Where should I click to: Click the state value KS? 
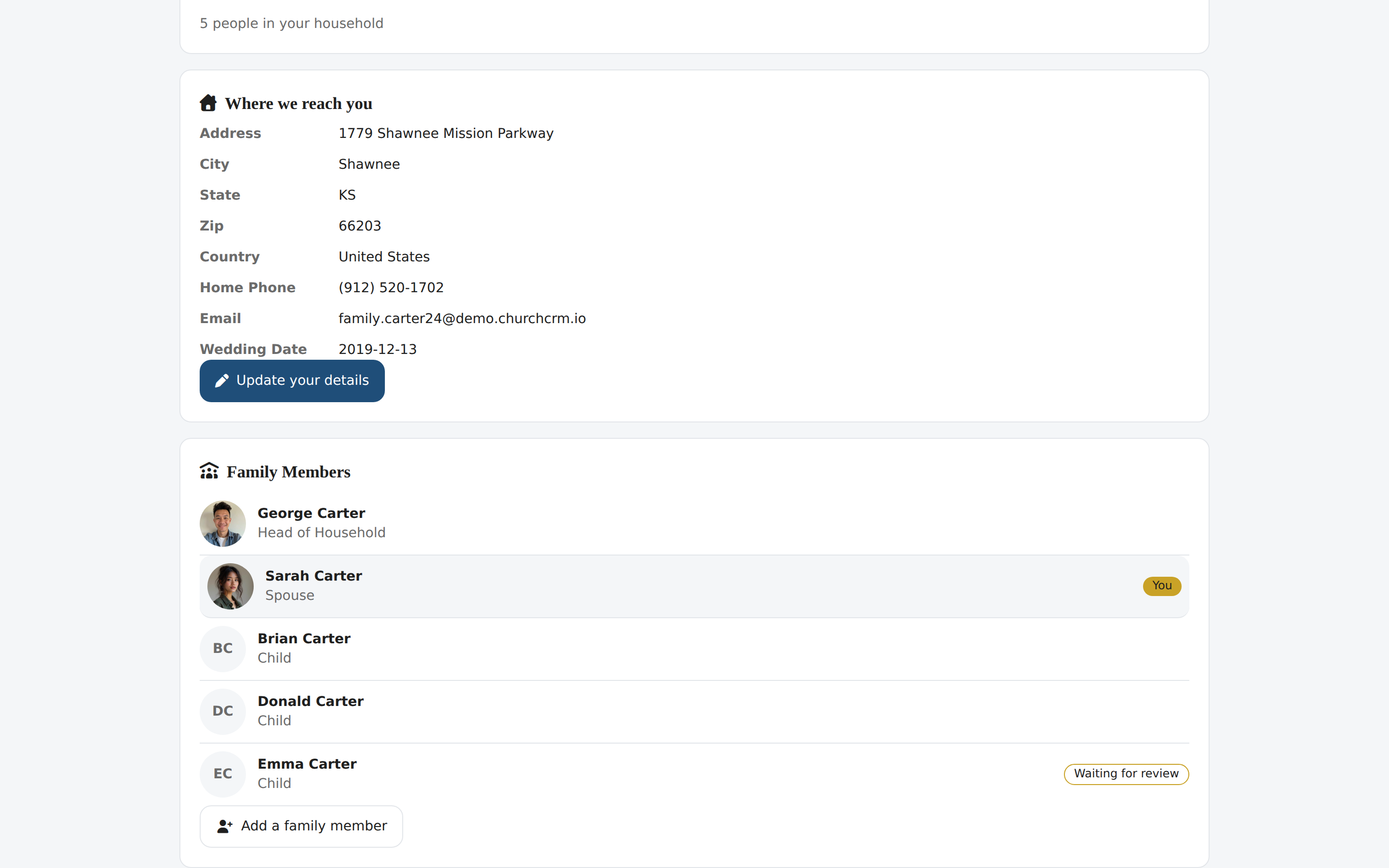coord(347,195)
